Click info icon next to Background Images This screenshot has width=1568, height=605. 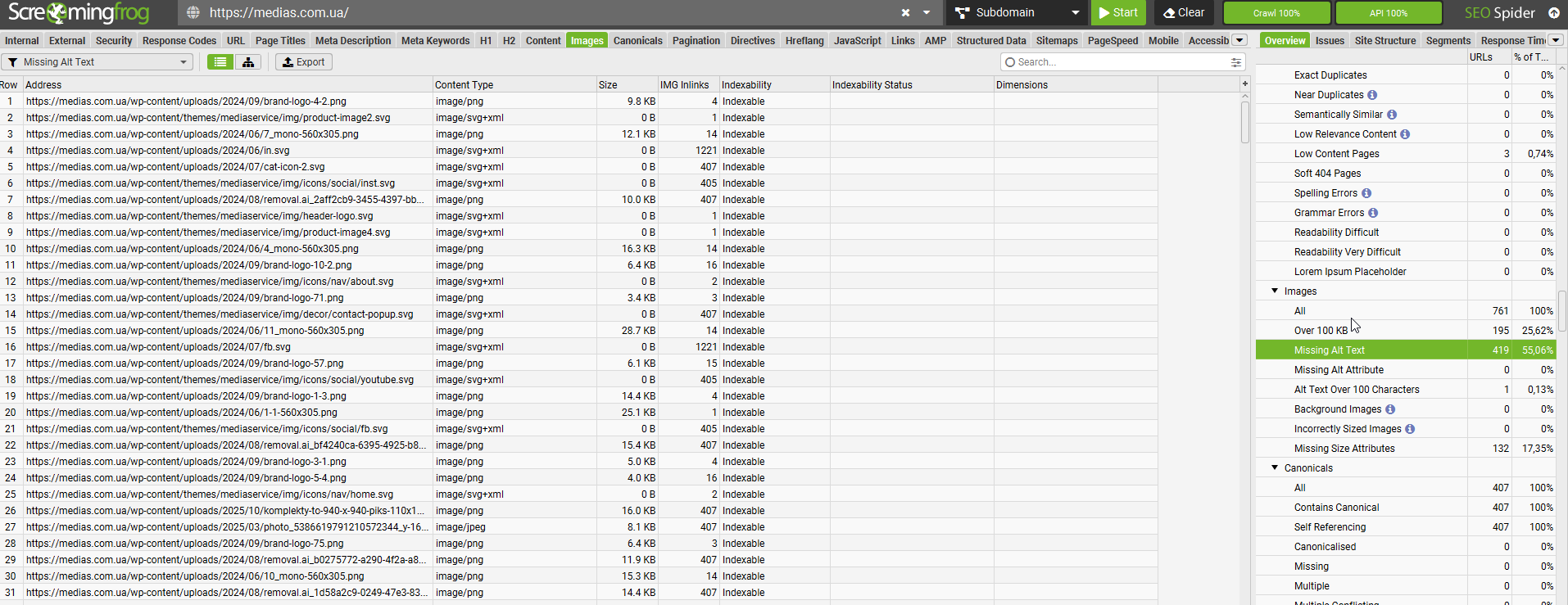pyautogui.click(x=1390, y=409)
